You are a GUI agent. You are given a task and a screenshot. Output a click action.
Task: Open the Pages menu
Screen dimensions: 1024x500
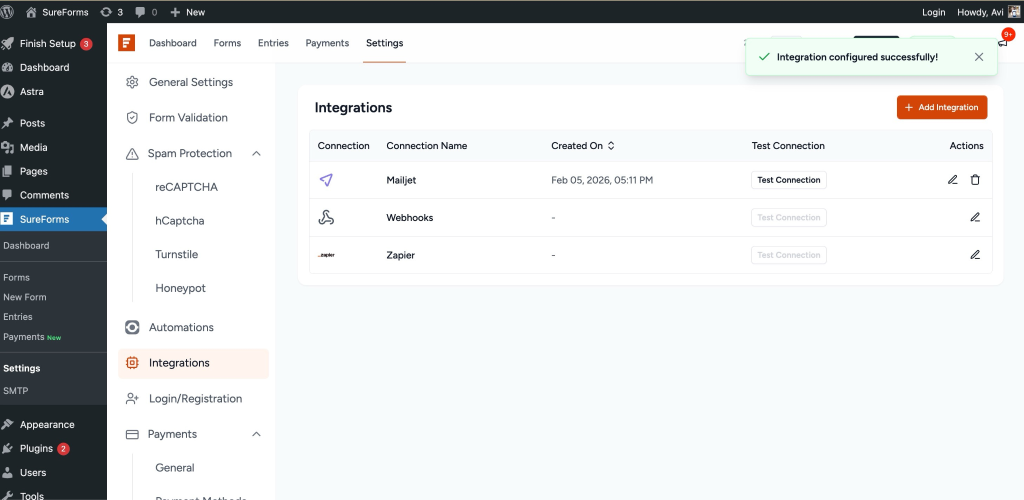(x=34, y=171)
